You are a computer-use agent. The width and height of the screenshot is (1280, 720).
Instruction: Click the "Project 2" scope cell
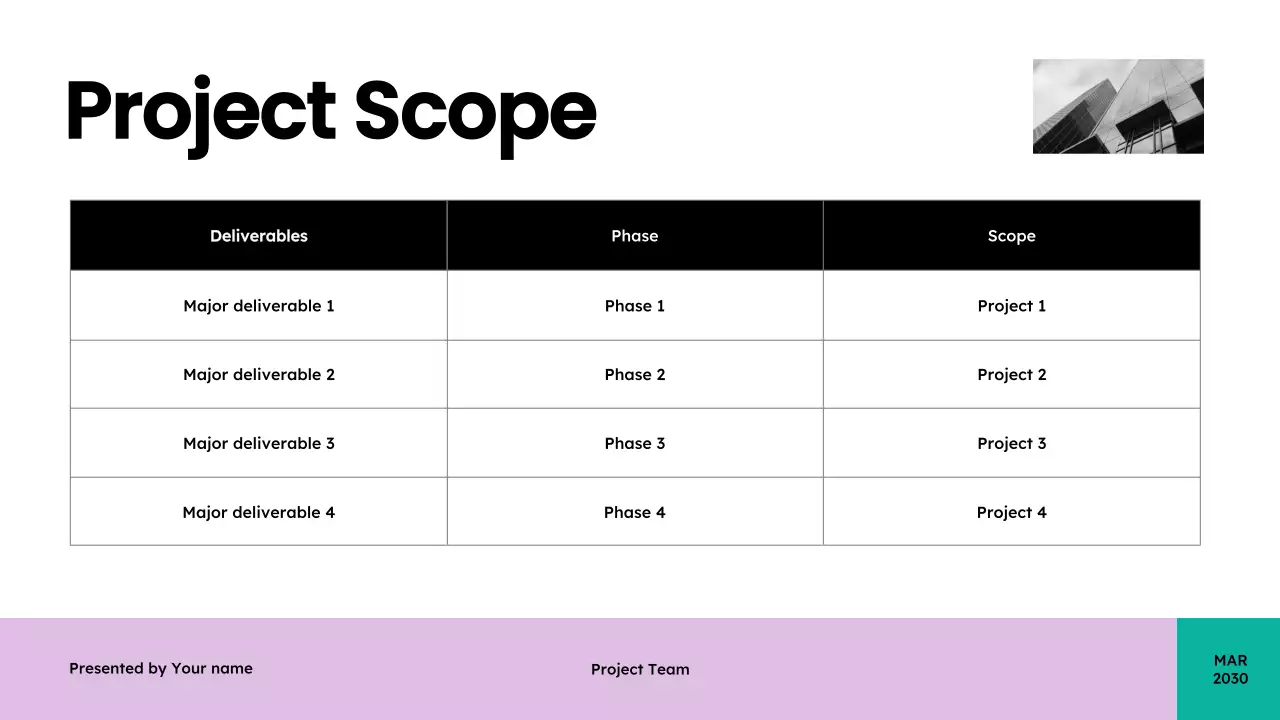pyautogui.click(x=1011, y=375)
